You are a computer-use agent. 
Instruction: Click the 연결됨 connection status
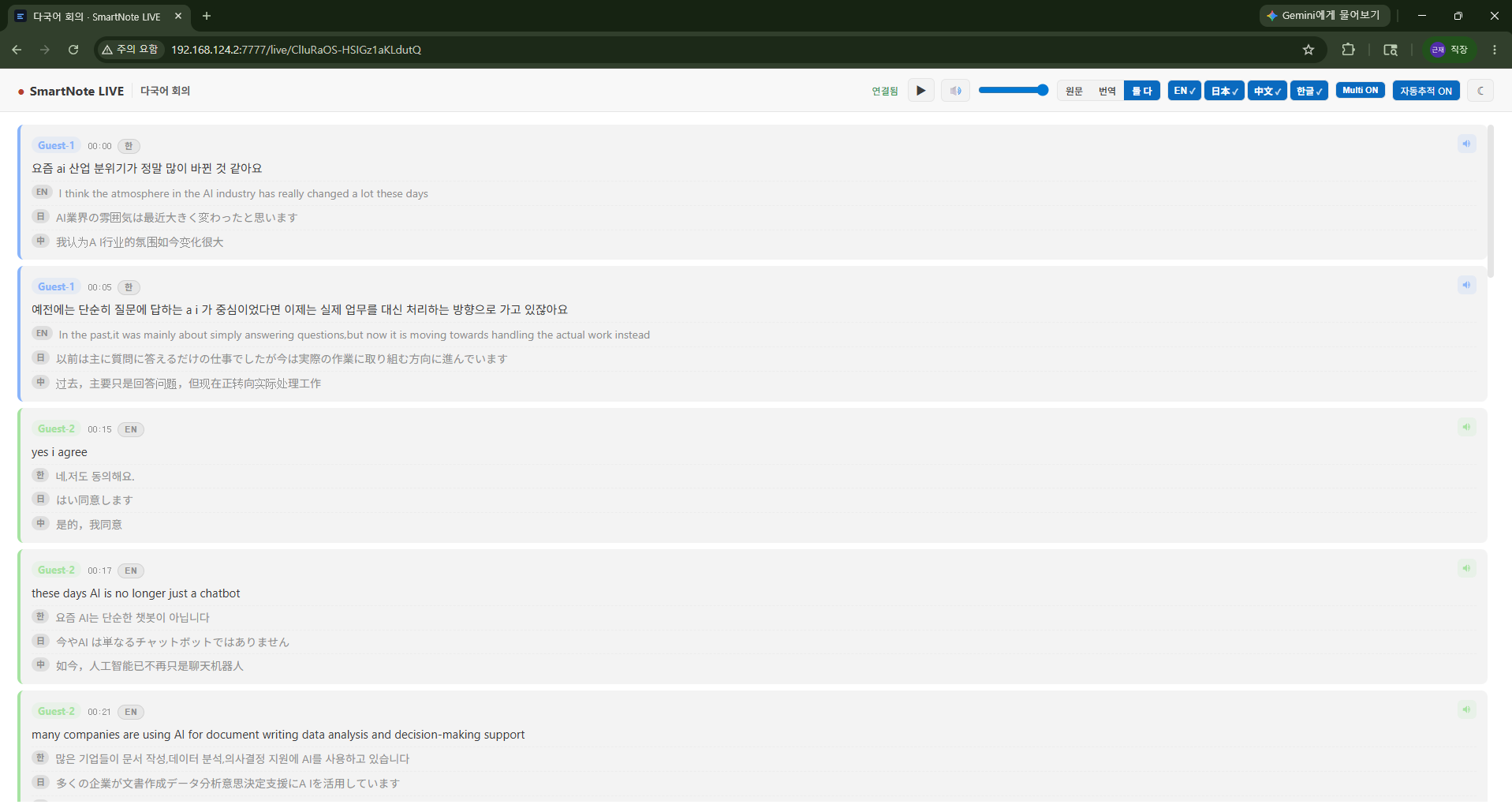(885, 92)
